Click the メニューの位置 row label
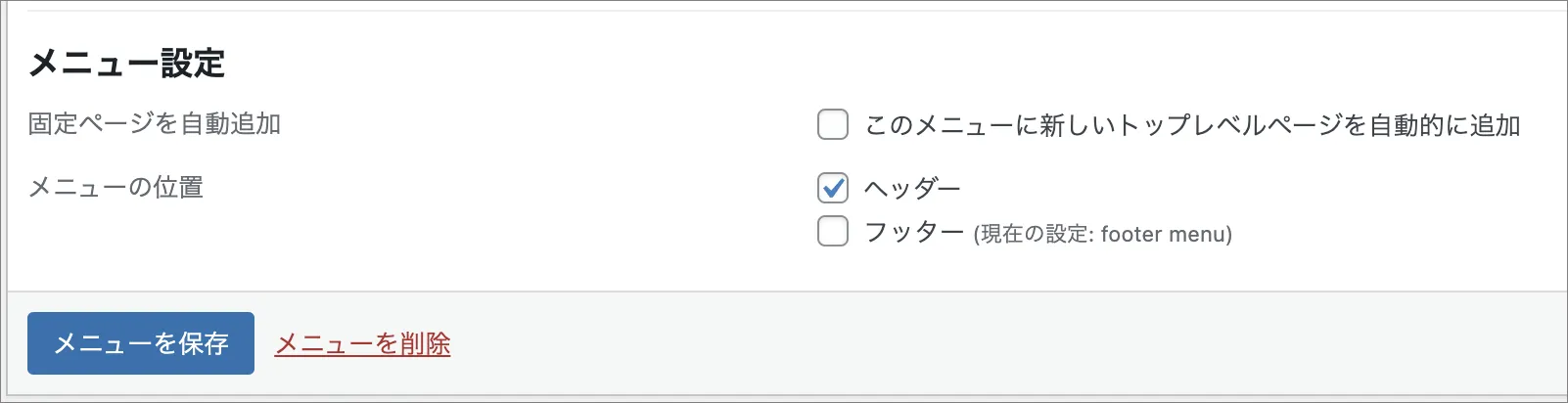Image resolution: width=1568 pixels, height=403 pixels. click(115, 187)
